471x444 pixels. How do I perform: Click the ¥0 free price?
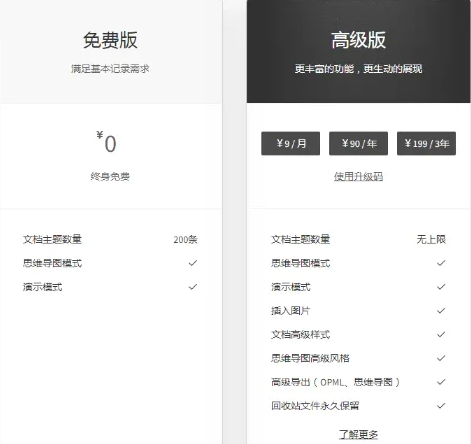[x=107, y=142]
